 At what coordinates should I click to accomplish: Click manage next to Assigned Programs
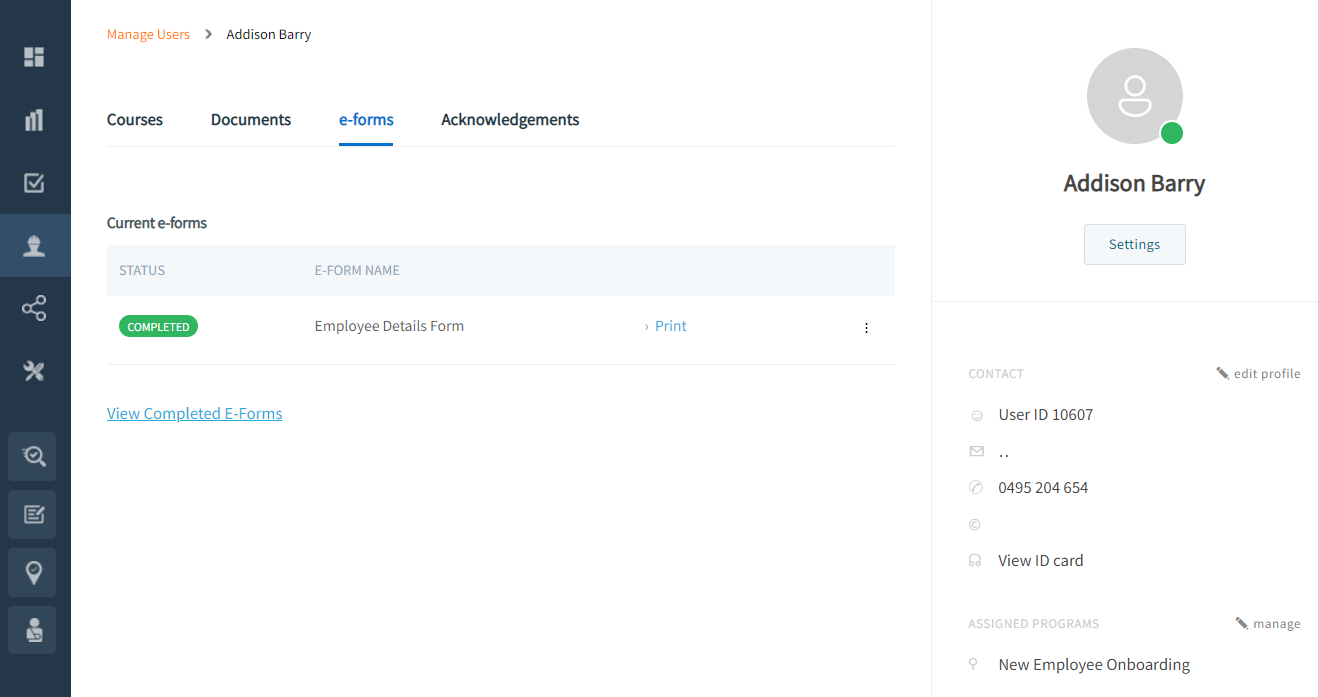[x=1268, y=624]
